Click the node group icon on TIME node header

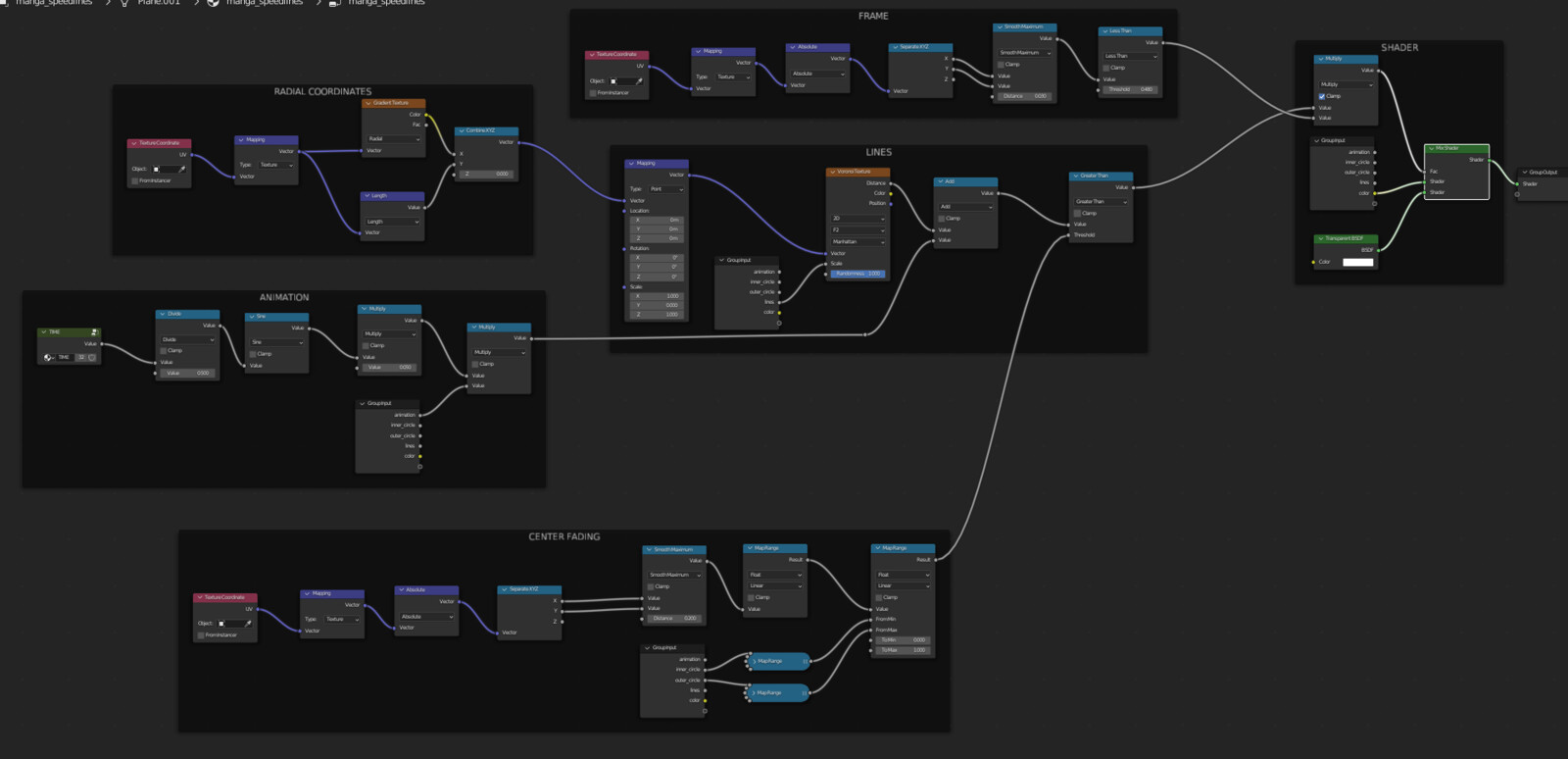94,331
